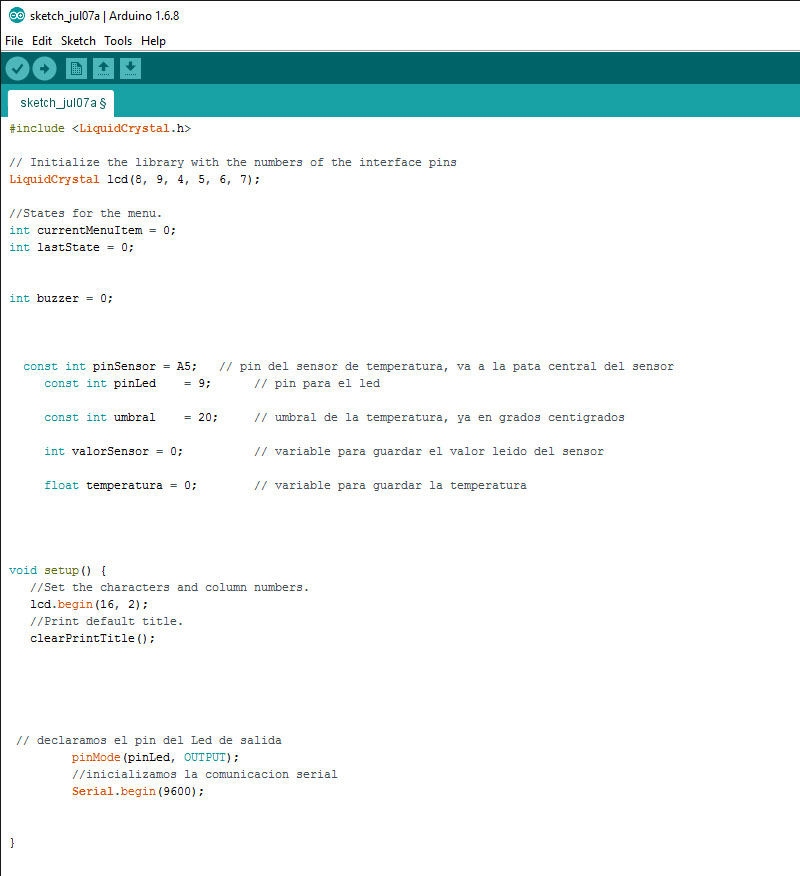Click the 'Serial.begin(9600);' line

pyautogui.click(x=138, y=791)
